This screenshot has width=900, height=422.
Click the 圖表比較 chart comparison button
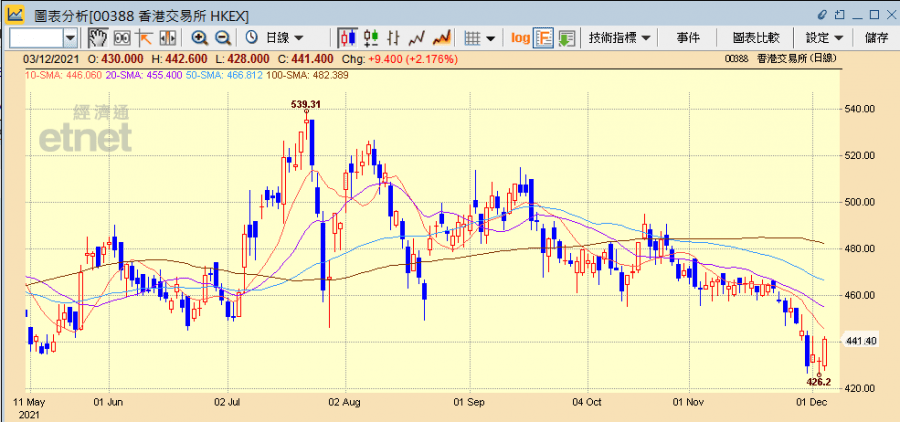(x=755, y=38)
